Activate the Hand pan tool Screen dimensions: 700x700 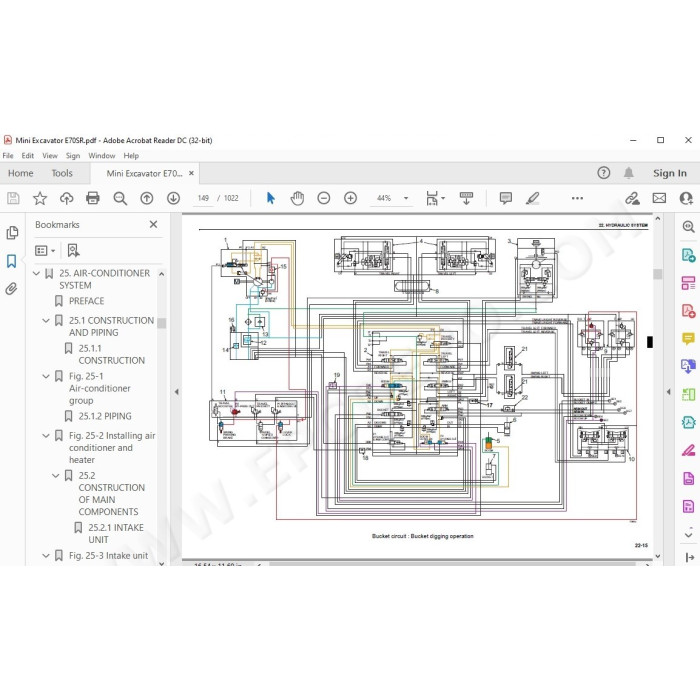click(x=297, y=198)
